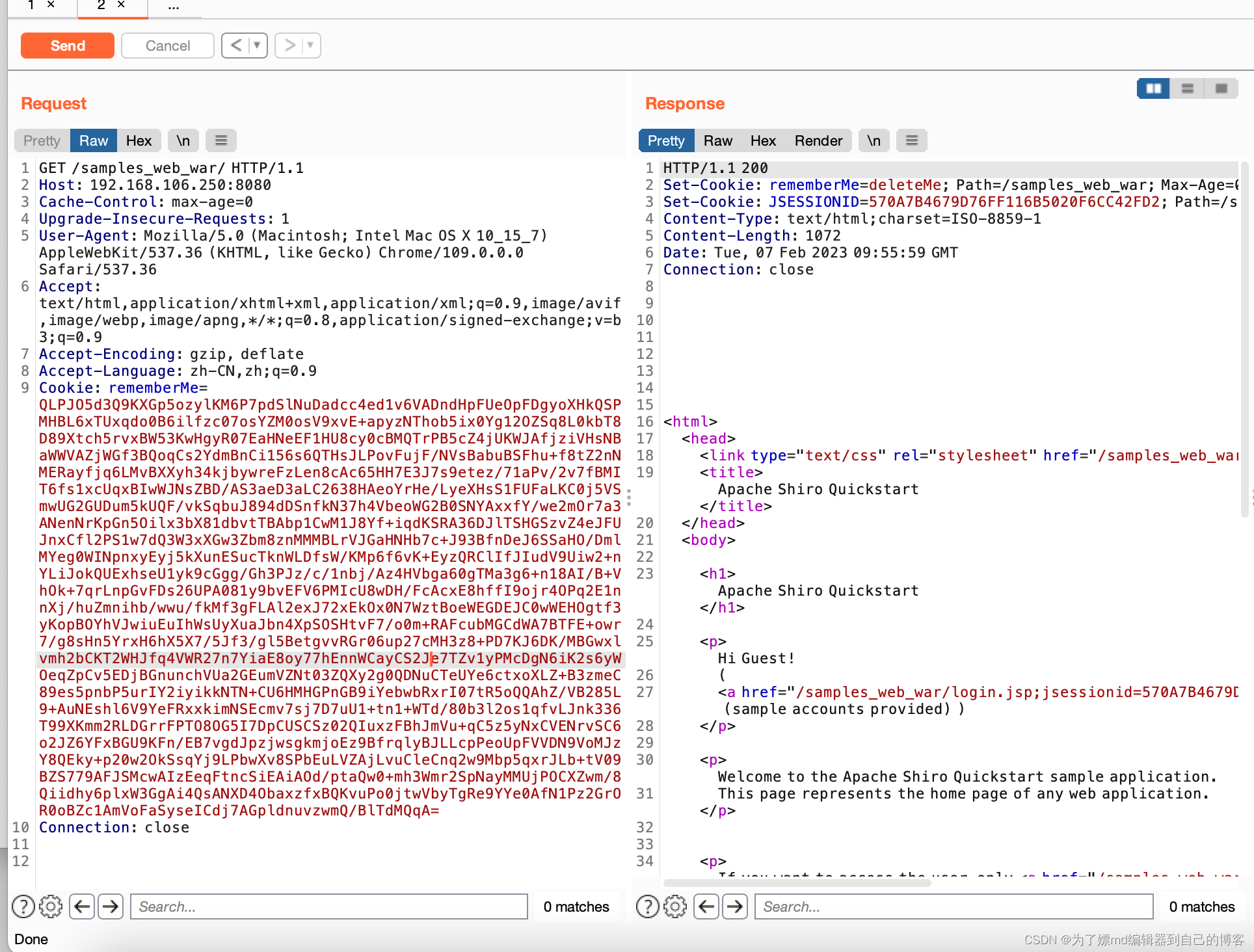Viewport: 1254px width, 952px height.
Task: Open the back history dropdown arrow
Action: pos(258,46)
